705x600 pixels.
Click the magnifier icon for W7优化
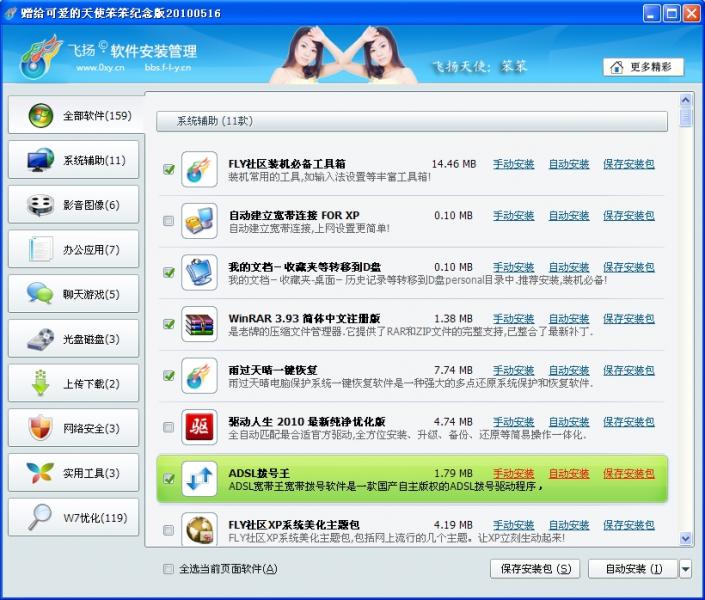40,517
